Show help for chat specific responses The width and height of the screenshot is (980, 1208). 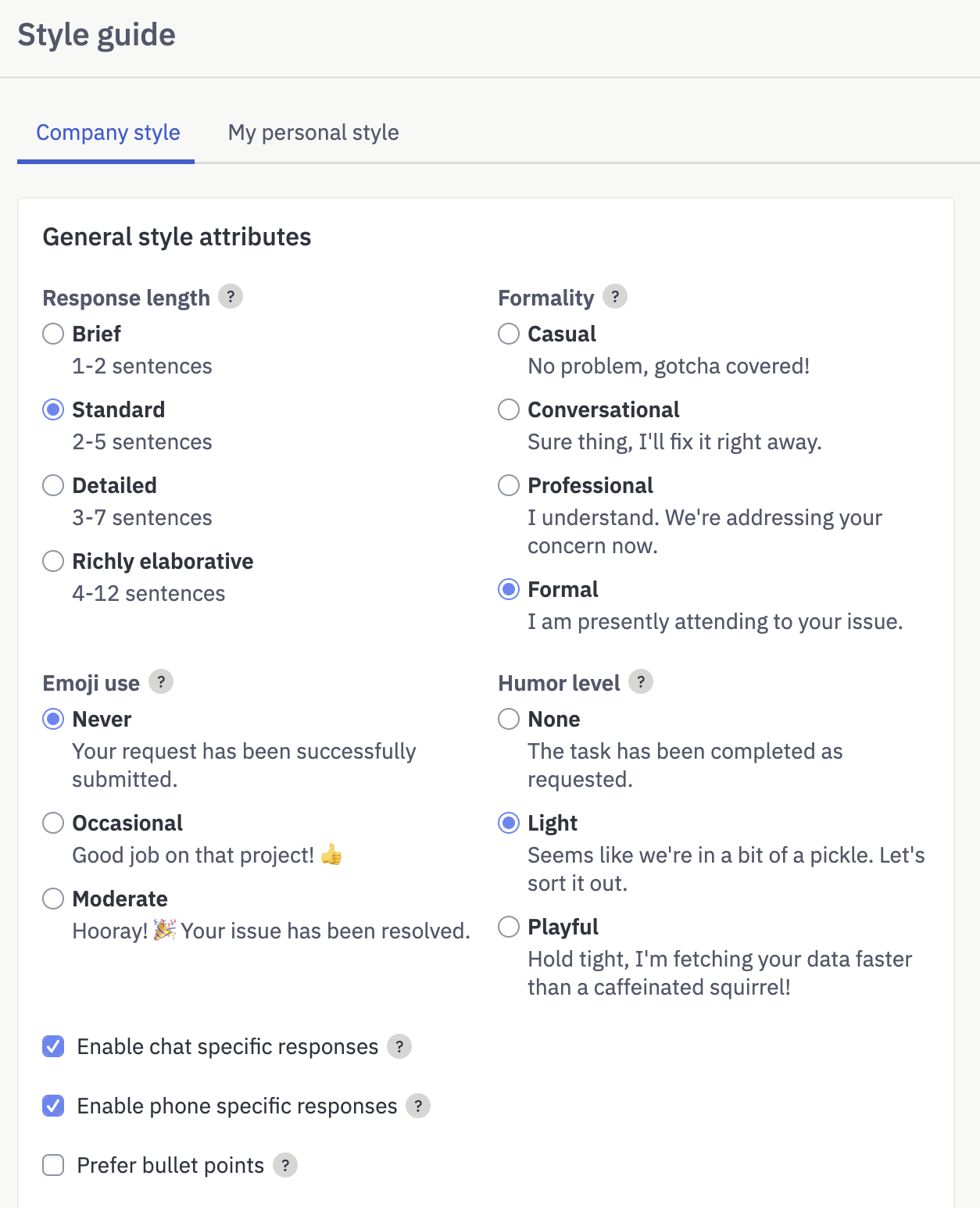pyautogui.click(x=399, y=1046)
